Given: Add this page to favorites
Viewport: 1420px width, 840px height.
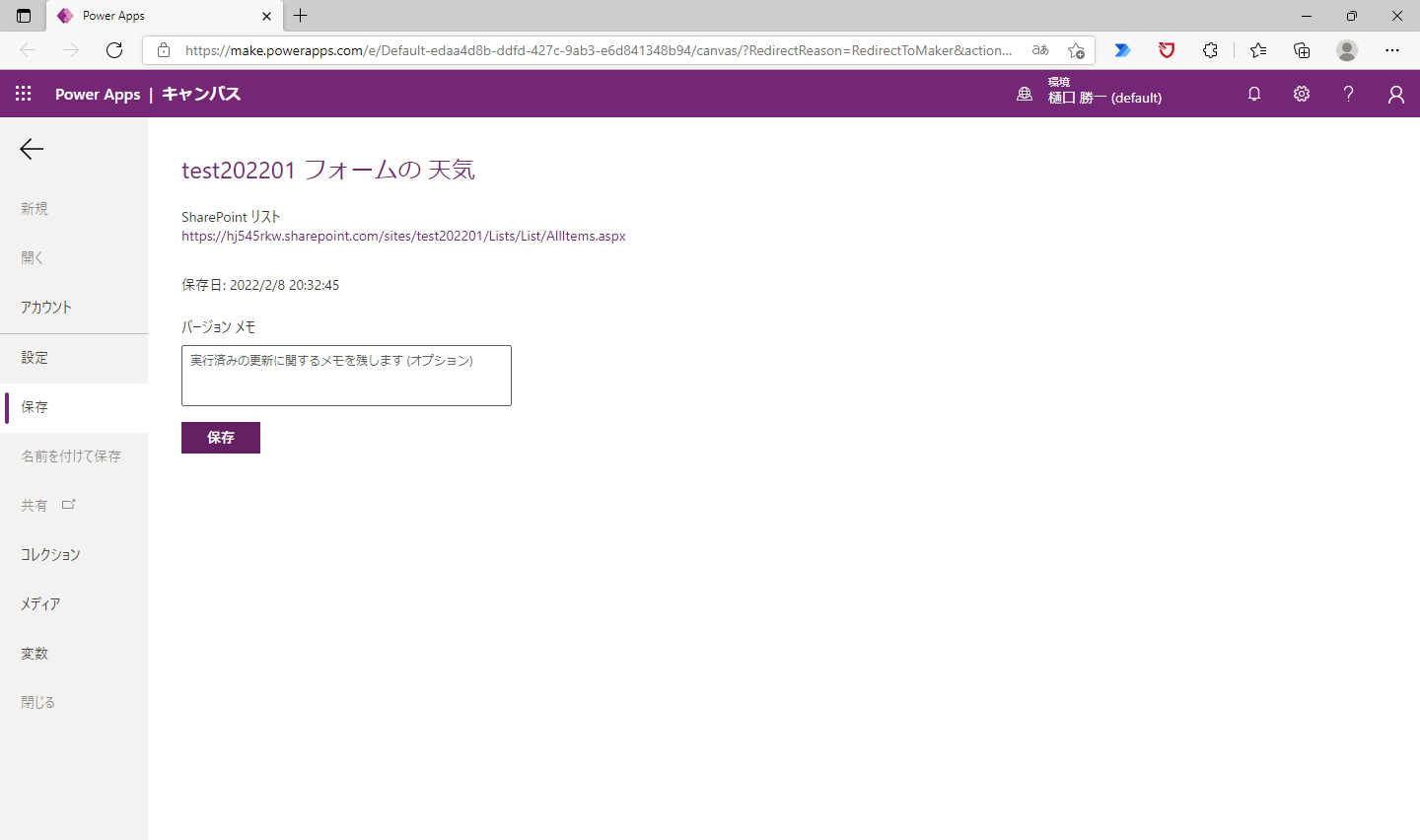Looking at the screenshot, I should tap(1076, 50).
